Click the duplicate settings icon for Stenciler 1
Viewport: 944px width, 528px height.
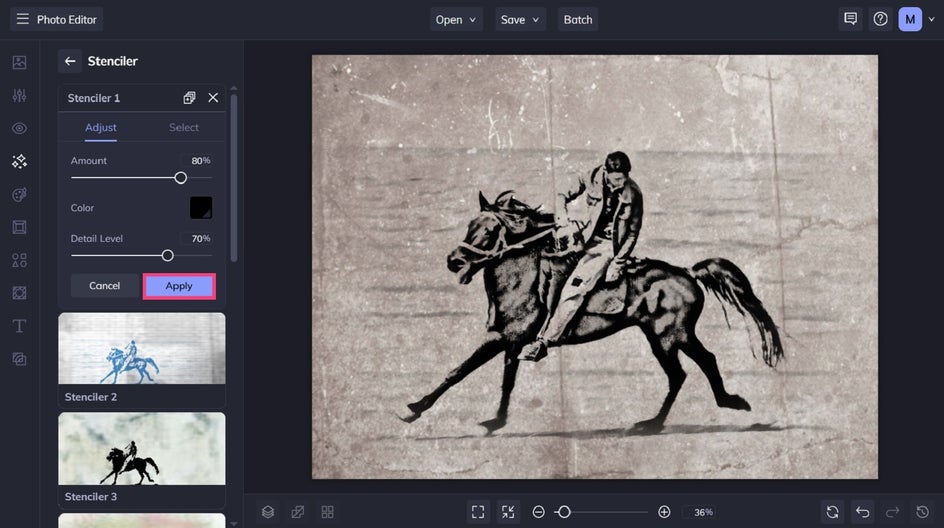click(189, 98)
